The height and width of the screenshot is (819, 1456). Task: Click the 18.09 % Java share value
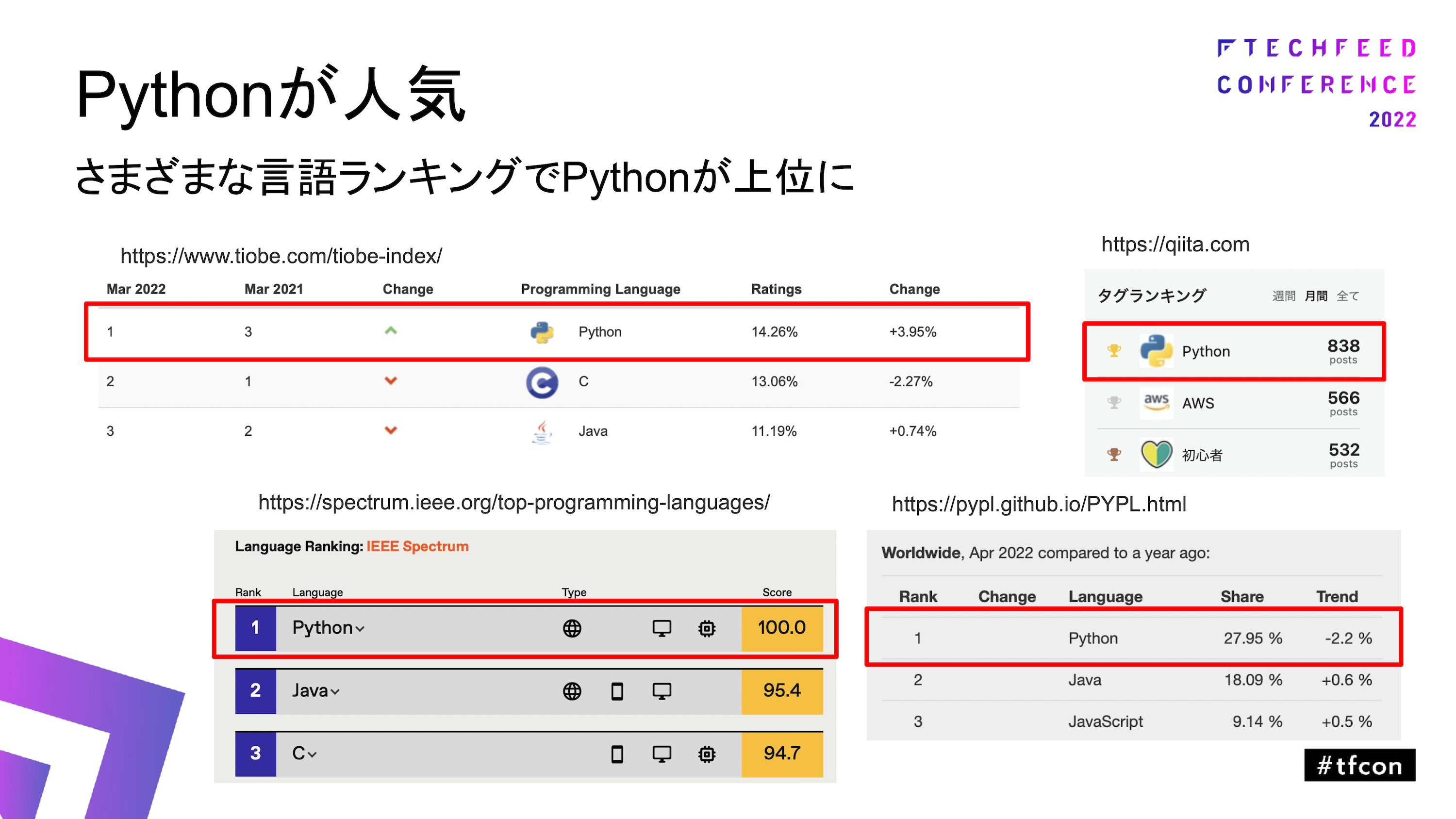click(x=1253, y=680)
